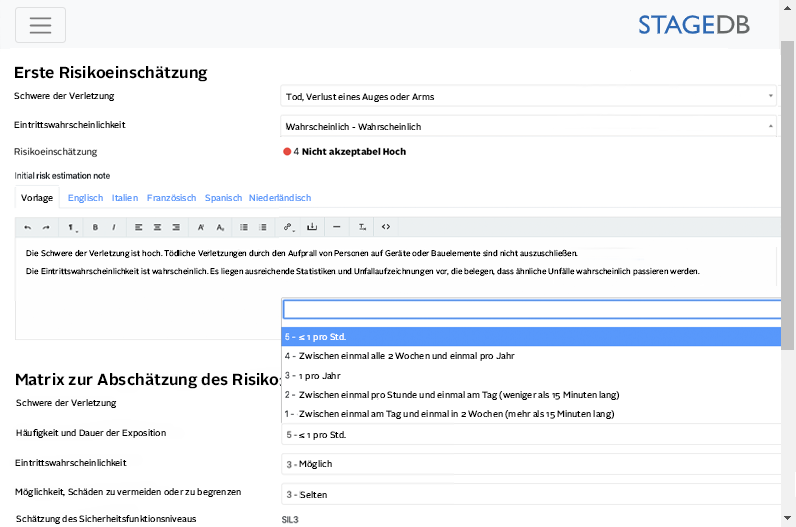Viewport: 796px width, 527px height.
Task: Insert a horizontal line in the editor
Action: (x=336, y=227)
